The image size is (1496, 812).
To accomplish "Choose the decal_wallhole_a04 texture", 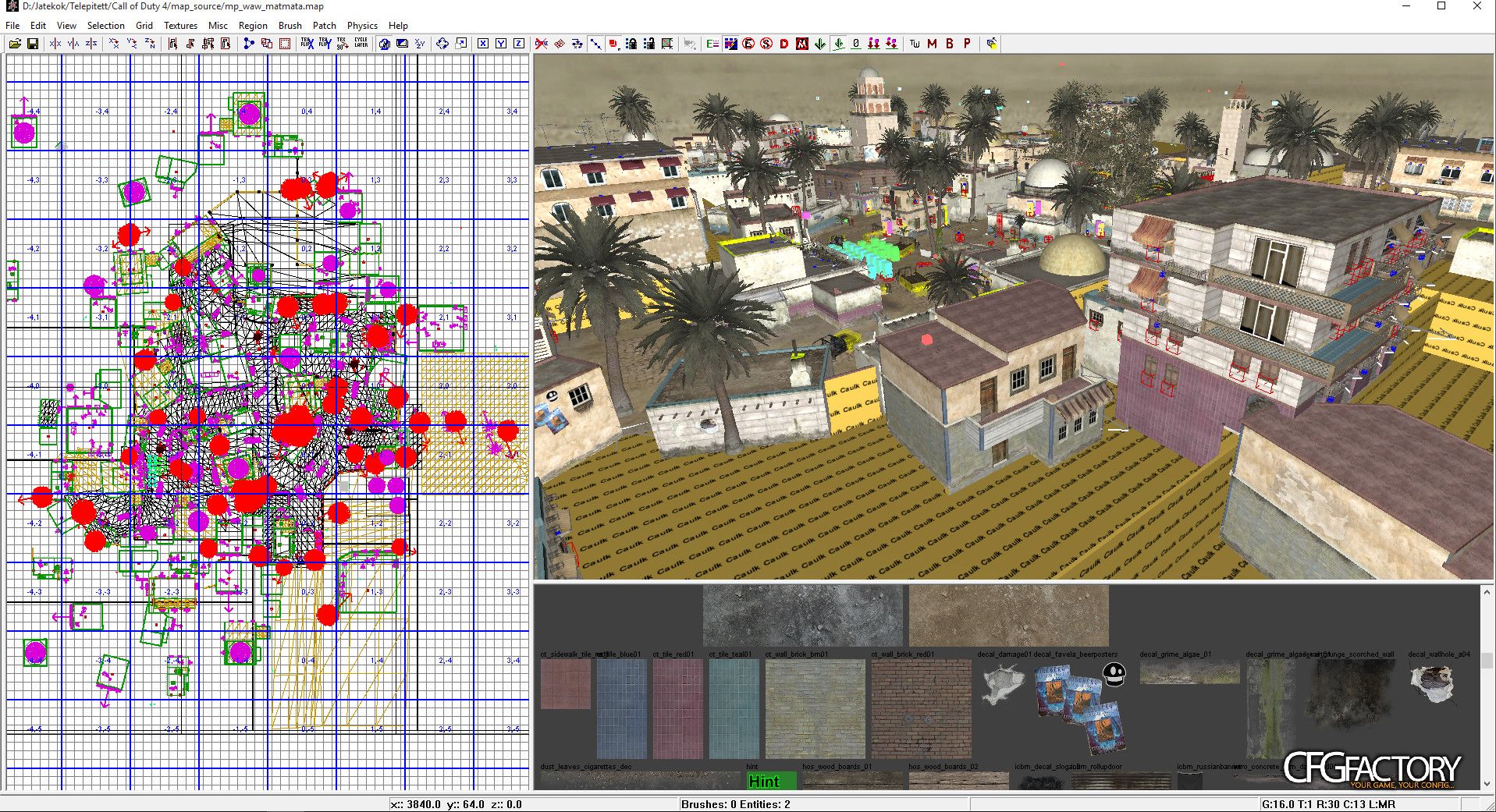I will (x=1434, y=684).
